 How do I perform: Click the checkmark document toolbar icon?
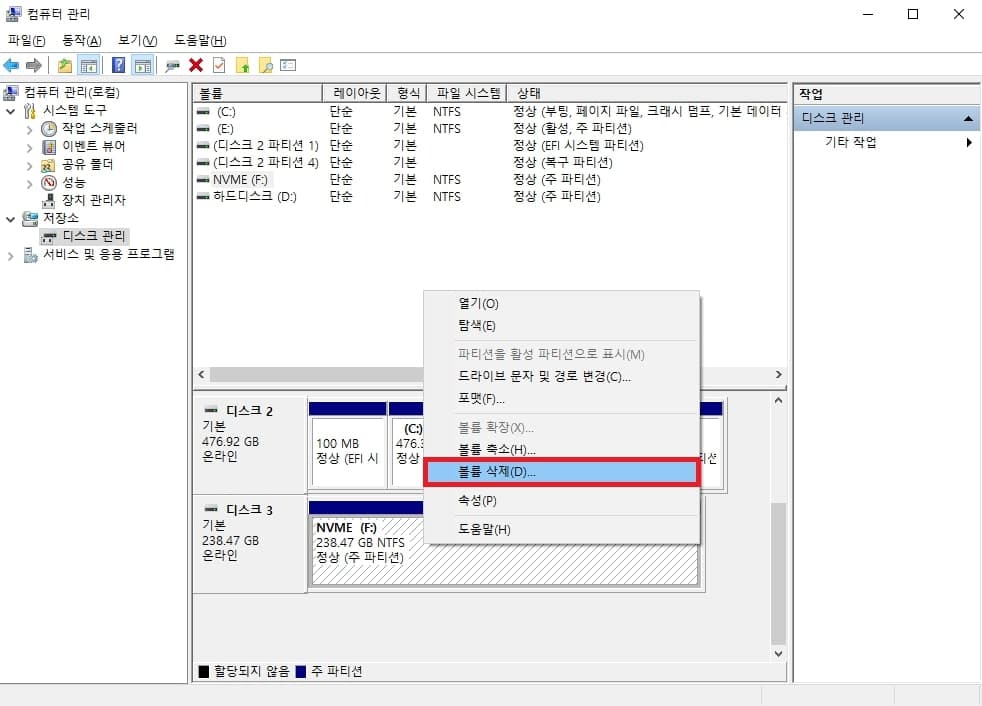(218, 64)
